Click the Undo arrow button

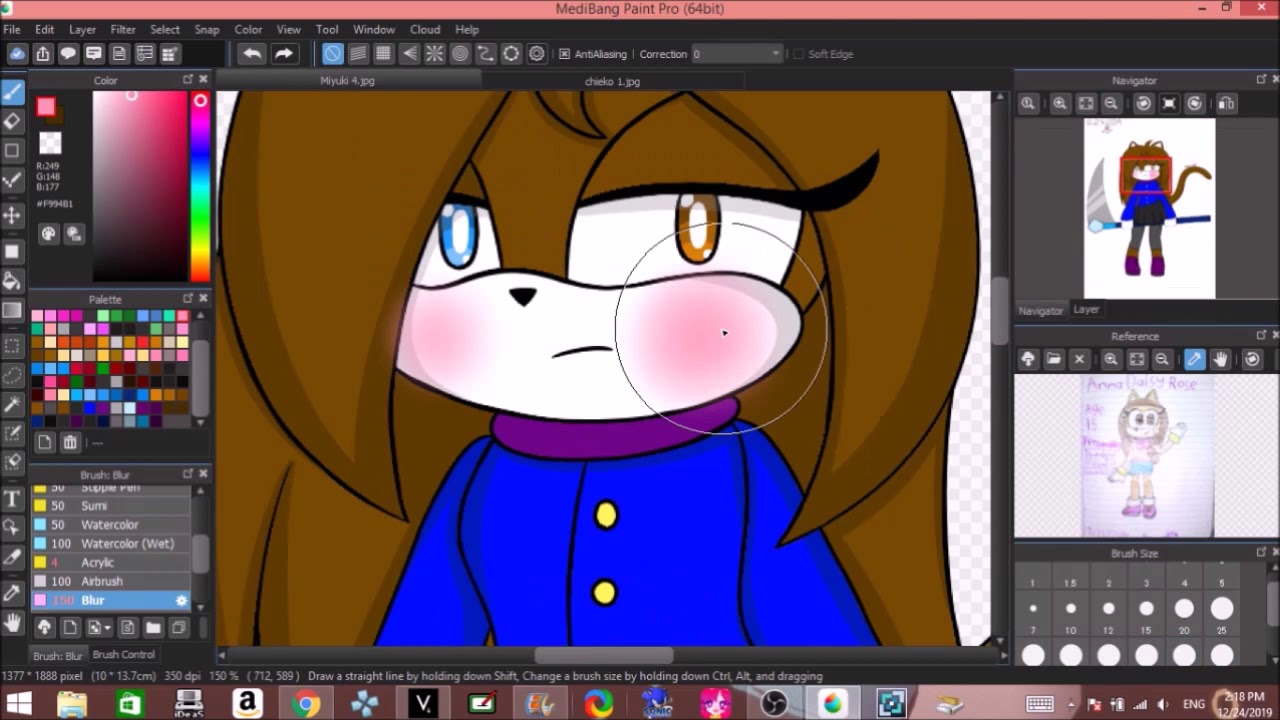(252, 54)
